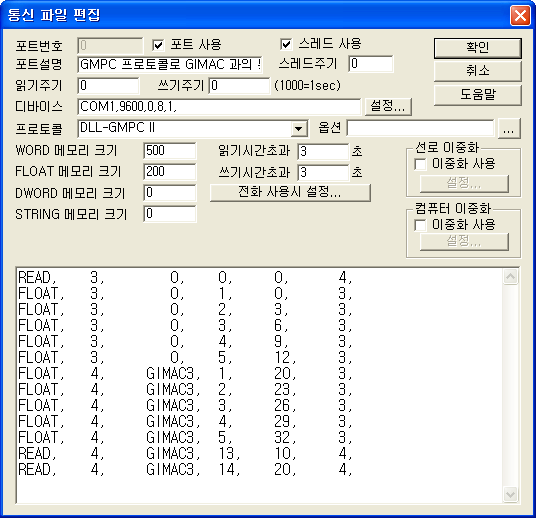Click the 읽기시간초과 seconds field

point(323,151)
